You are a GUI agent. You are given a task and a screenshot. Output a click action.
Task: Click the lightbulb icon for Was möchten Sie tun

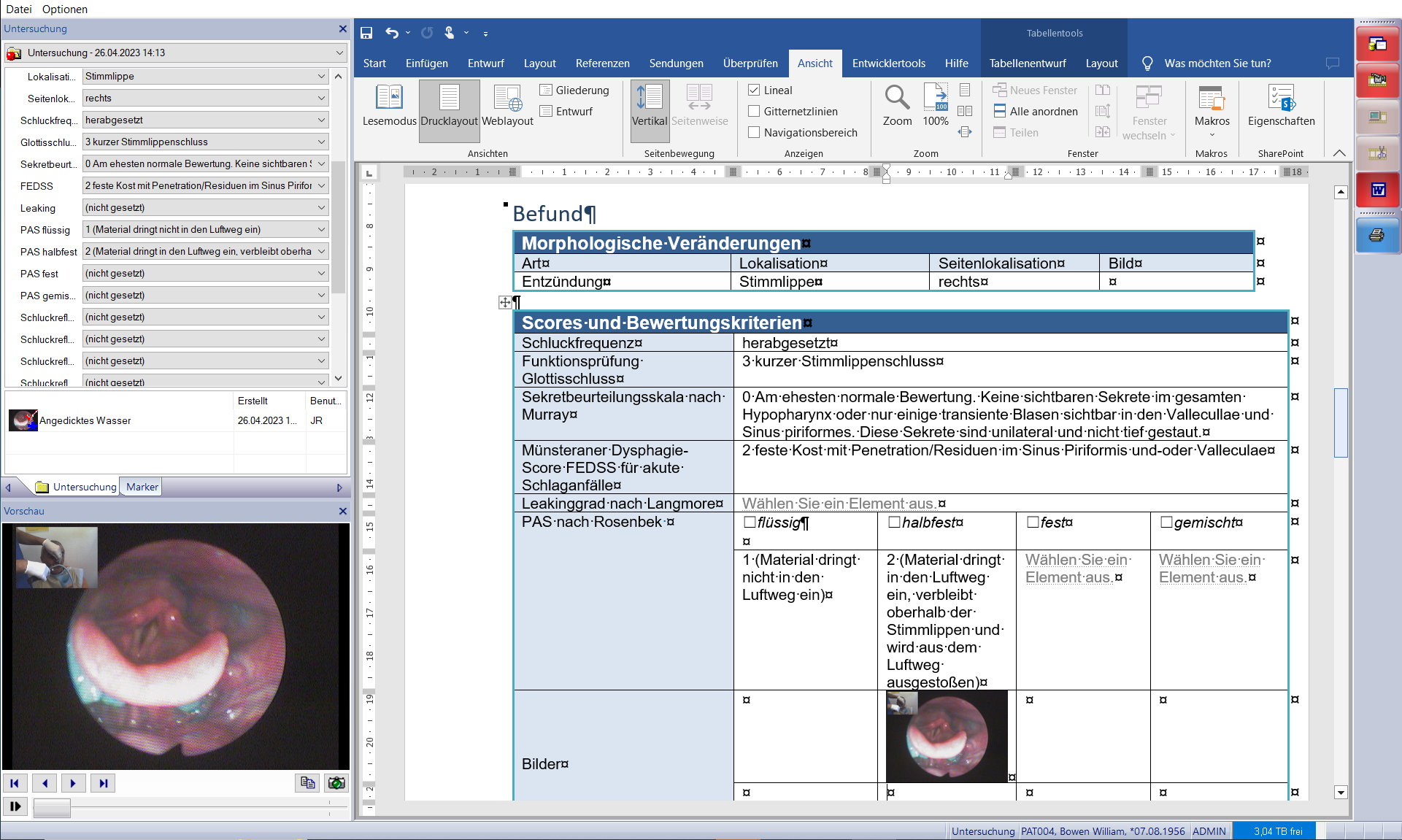pos(1147,63)
